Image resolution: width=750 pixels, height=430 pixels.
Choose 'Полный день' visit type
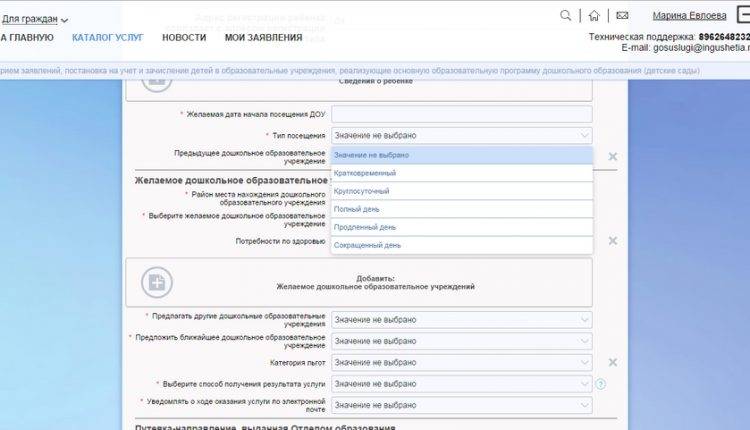point(356,209)
